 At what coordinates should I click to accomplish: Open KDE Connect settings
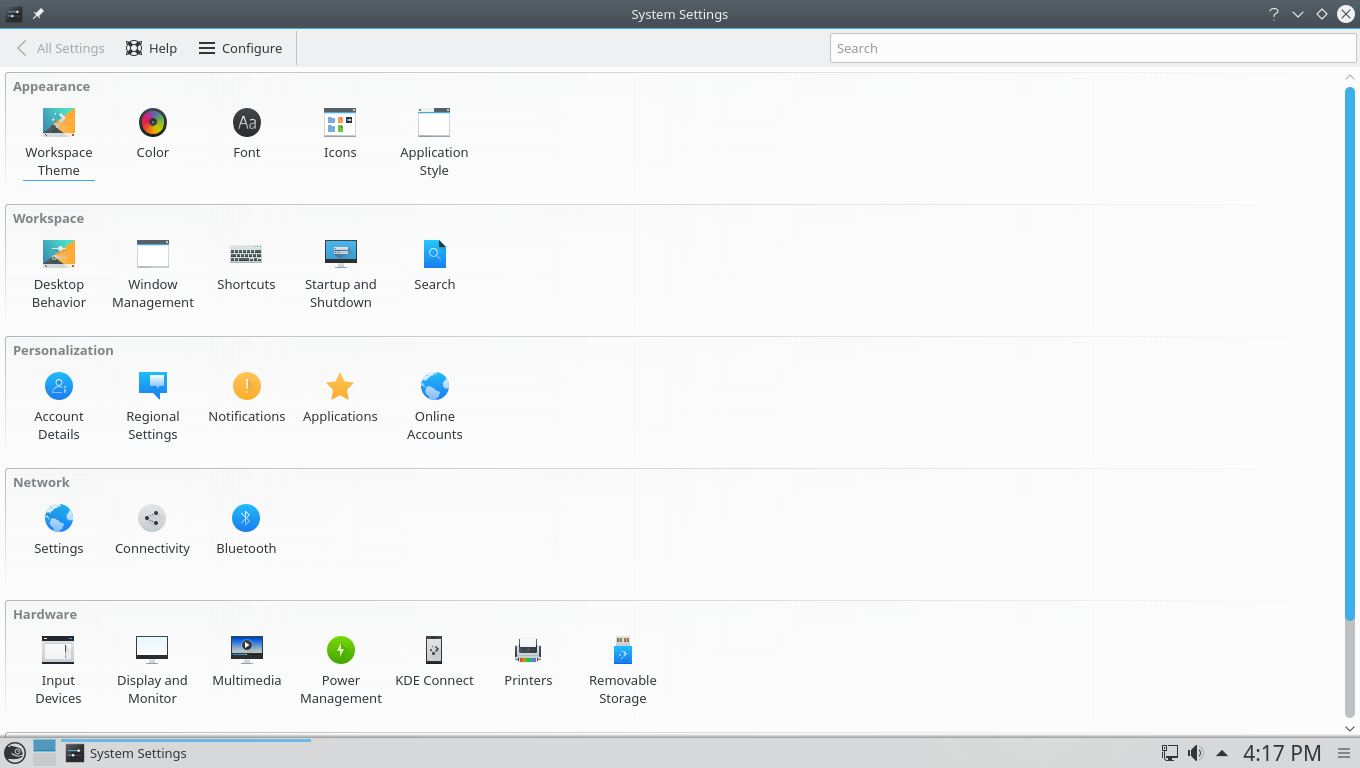(434, 662)
